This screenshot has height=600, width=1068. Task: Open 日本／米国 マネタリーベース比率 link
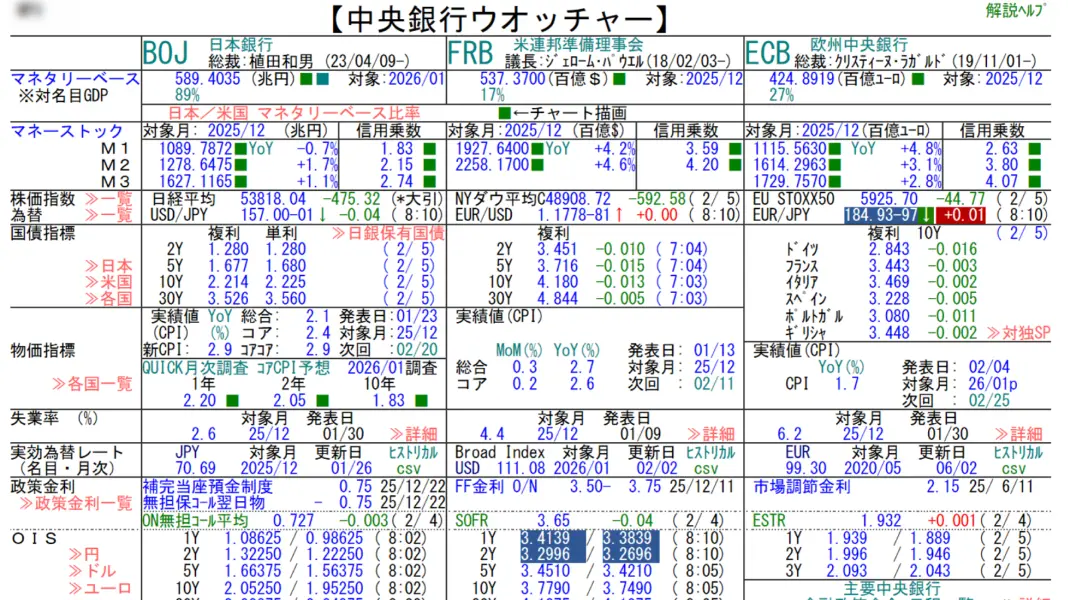(x=294, y=113)
